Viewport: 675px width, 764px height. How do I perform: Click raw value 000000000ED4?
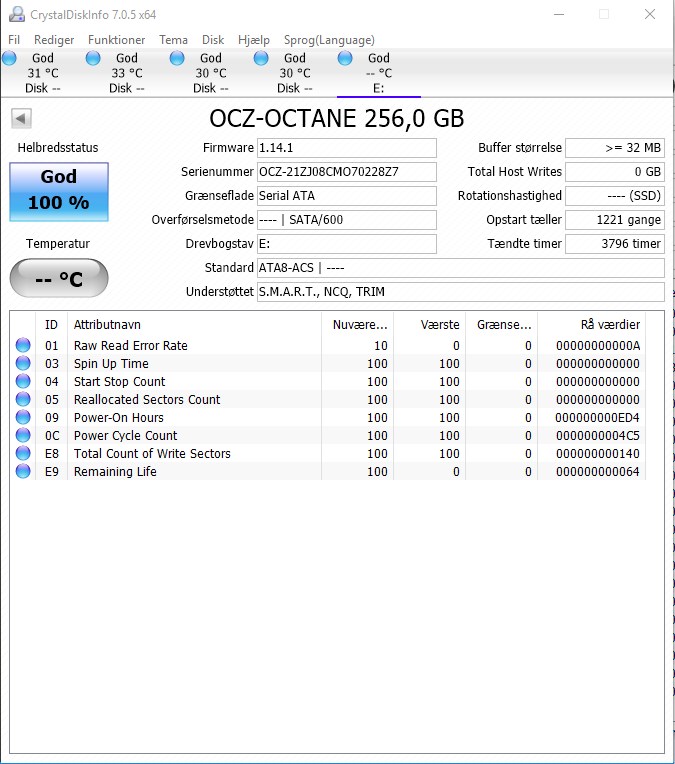pos(598,418)
